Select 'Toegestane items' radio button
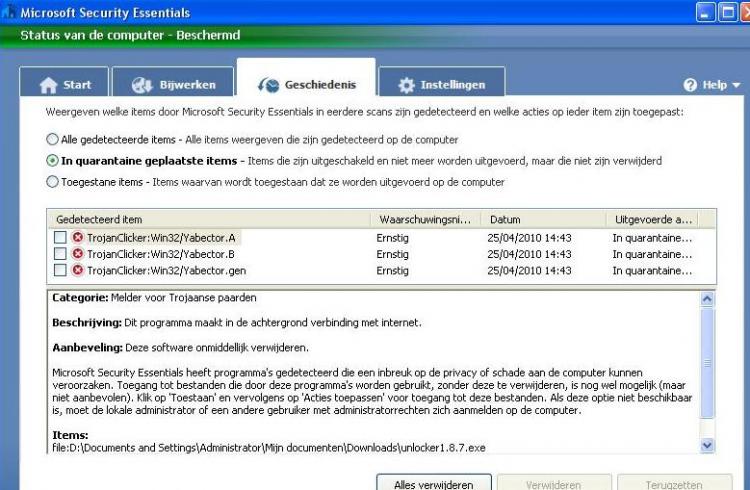Image resolution: width=750 pixels, height=490 pixels. pyautogui.click(x=52, y=182)
